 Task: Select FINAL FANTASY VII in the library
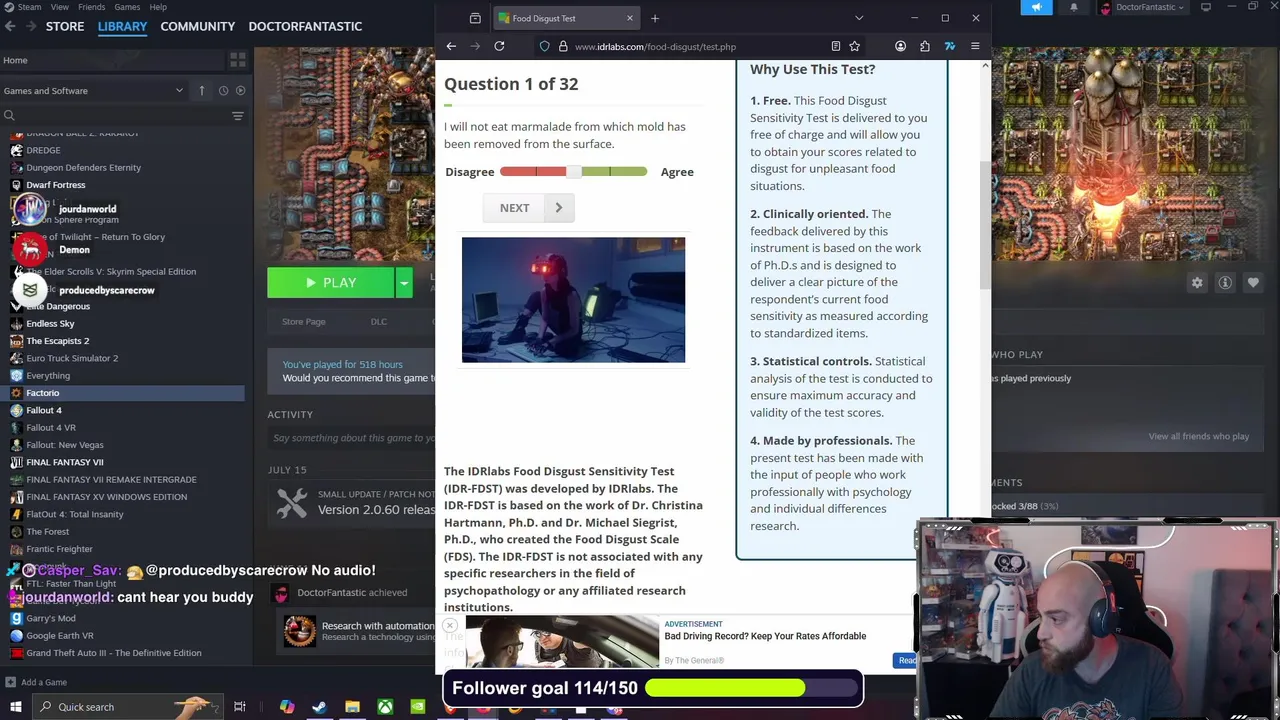coord(65,462)
